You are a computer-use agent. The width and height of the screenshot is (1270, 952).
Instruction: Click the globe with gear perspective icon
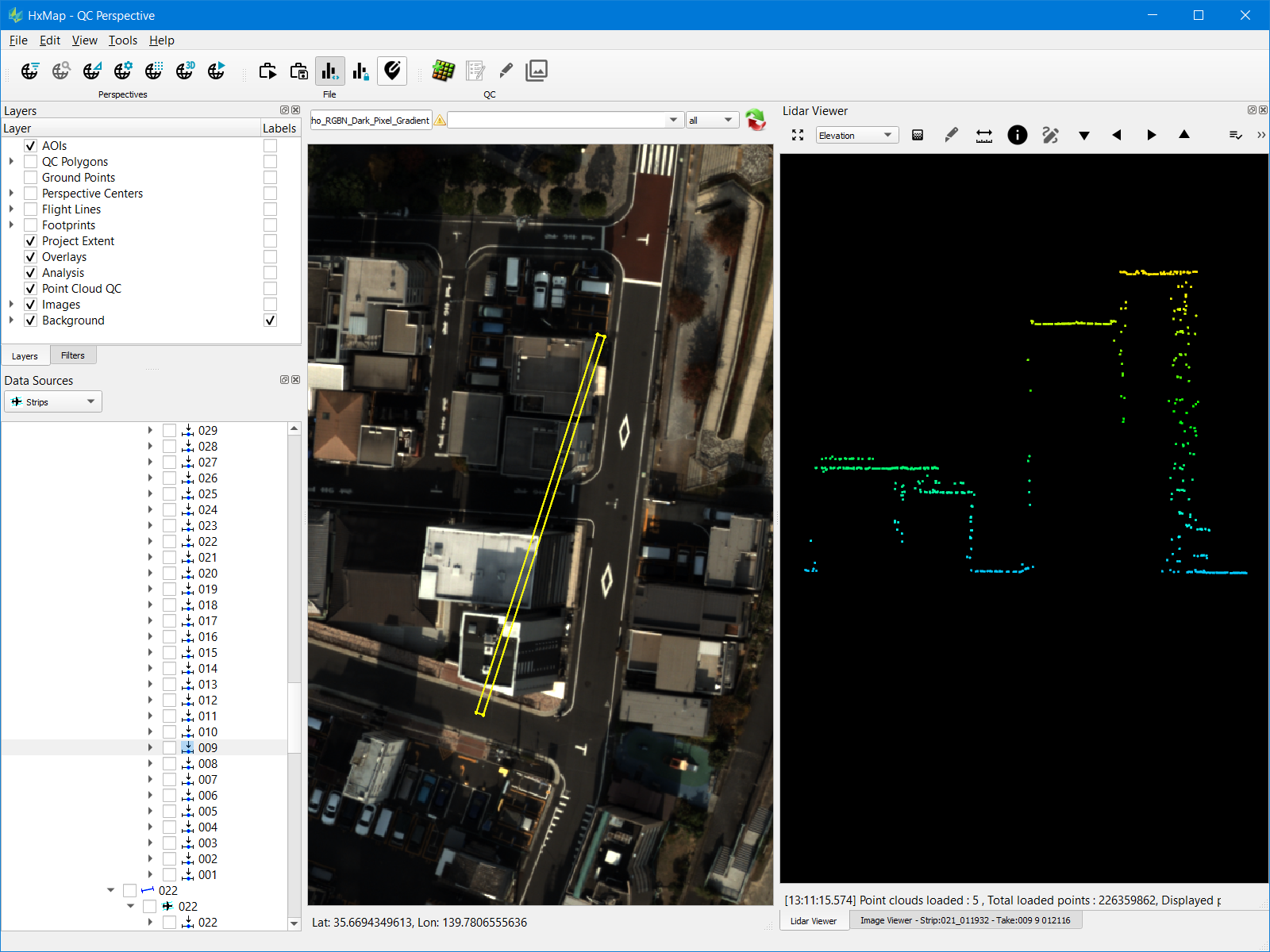click(x=123, y=71)
